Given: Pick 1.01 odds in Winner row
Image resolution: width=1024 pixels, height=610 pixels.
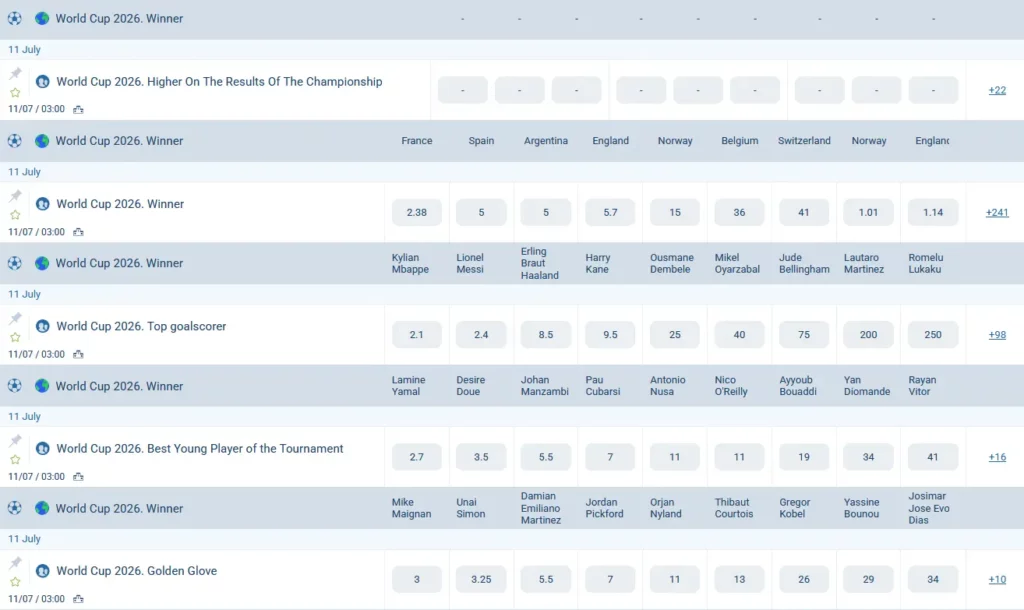Looking at the screenshot, I should 868,212.
